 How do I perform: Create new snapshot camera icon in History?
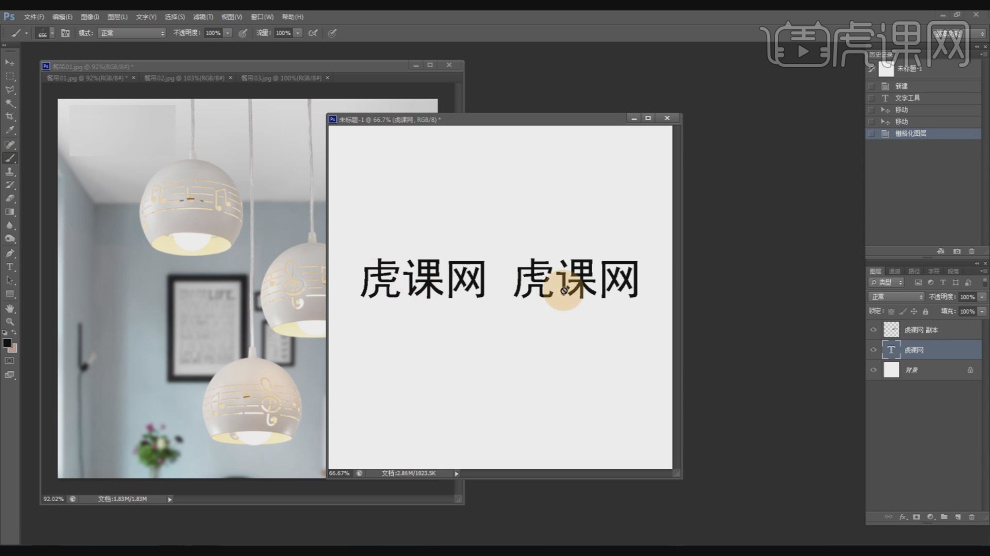click(957, 251)
